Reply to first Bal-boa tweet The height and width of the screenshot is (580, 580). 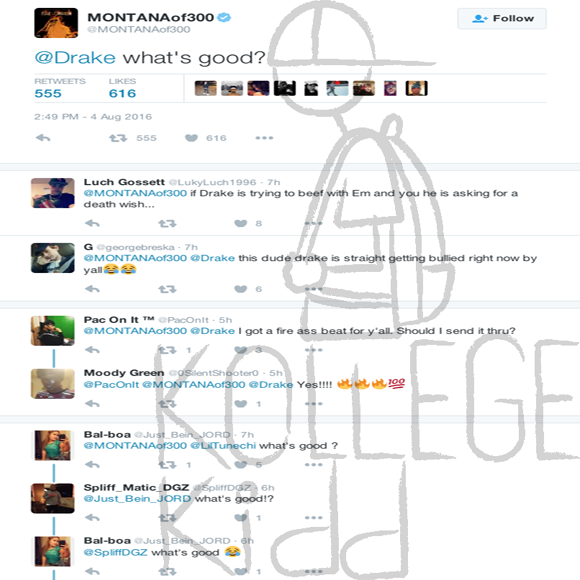pos(92,465)
